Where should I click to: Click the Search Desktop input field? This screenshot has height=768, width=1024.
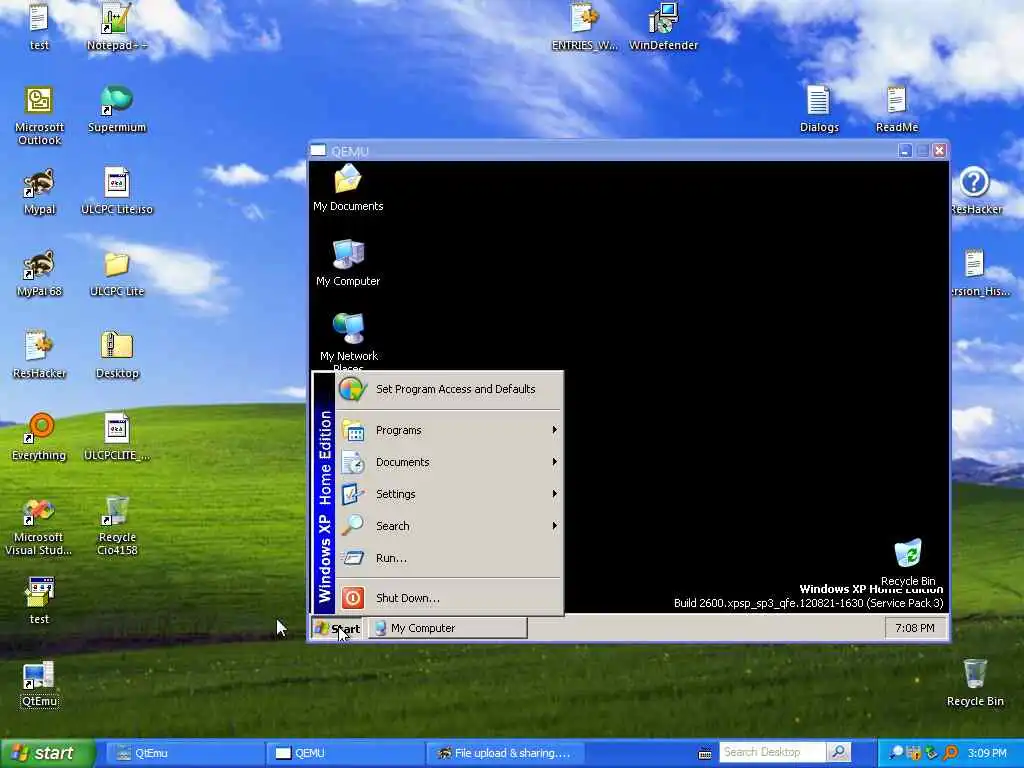pyautogui.click(x=773, y=752)
